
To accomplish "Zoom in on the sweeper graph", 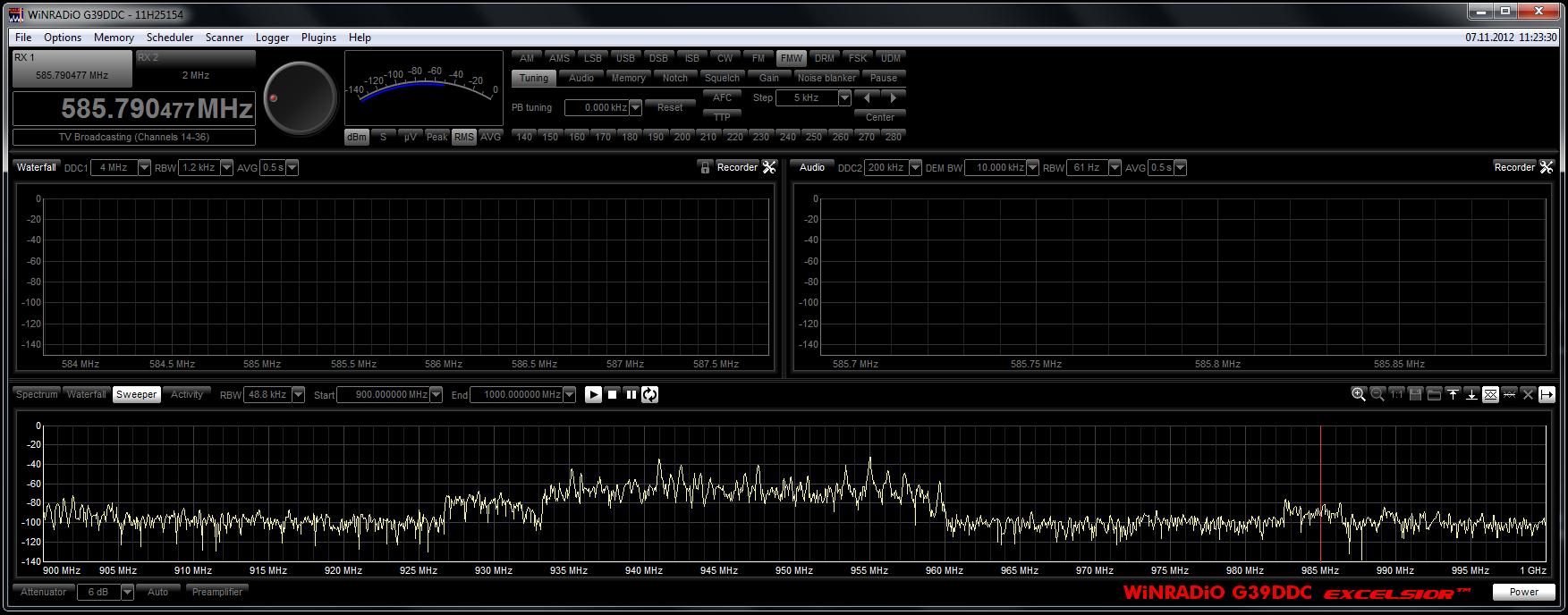I will tap(1359, 394).
